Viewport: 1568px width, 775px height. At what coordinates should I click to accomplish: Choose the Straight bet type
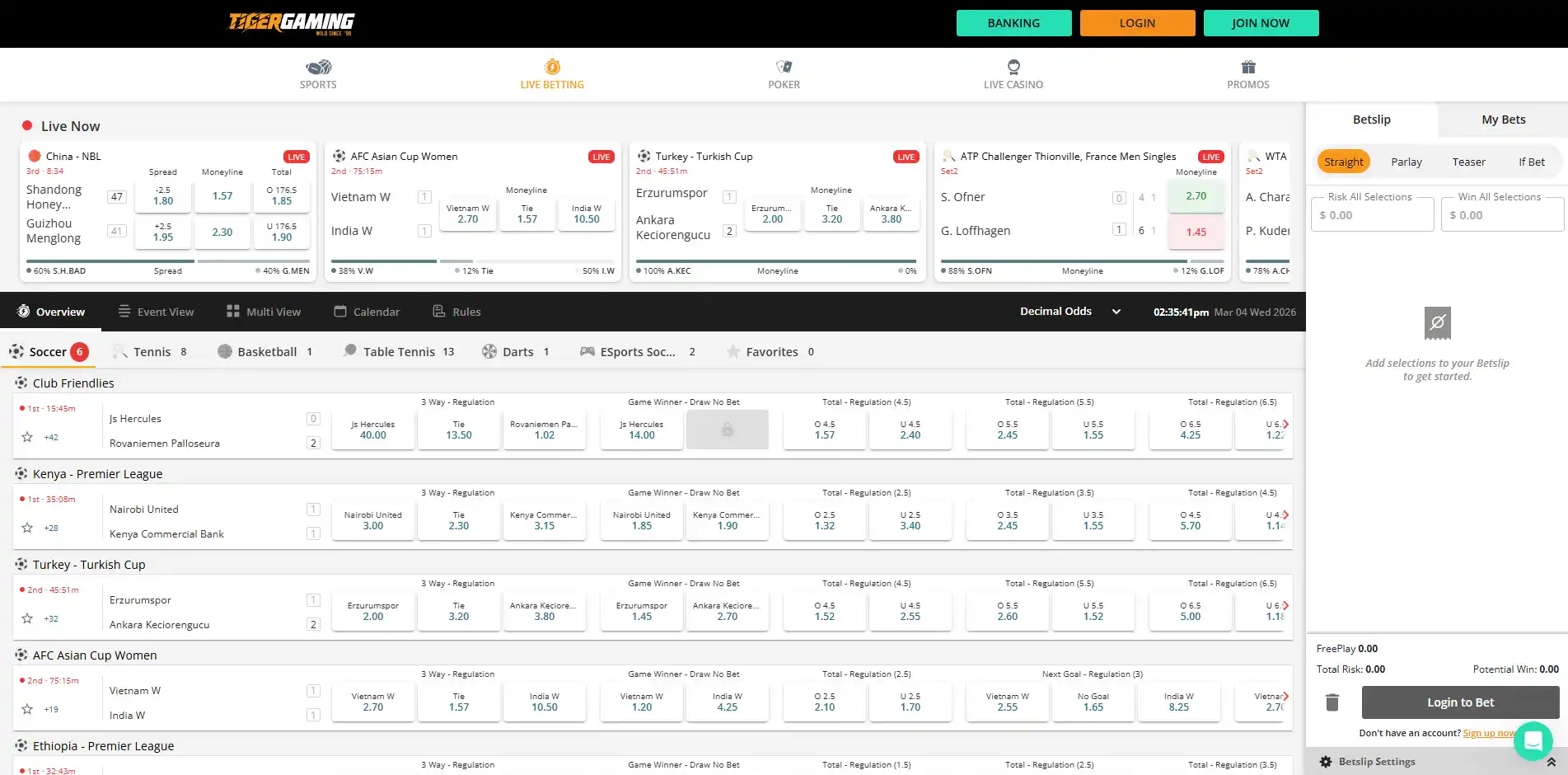(1344, 162)
